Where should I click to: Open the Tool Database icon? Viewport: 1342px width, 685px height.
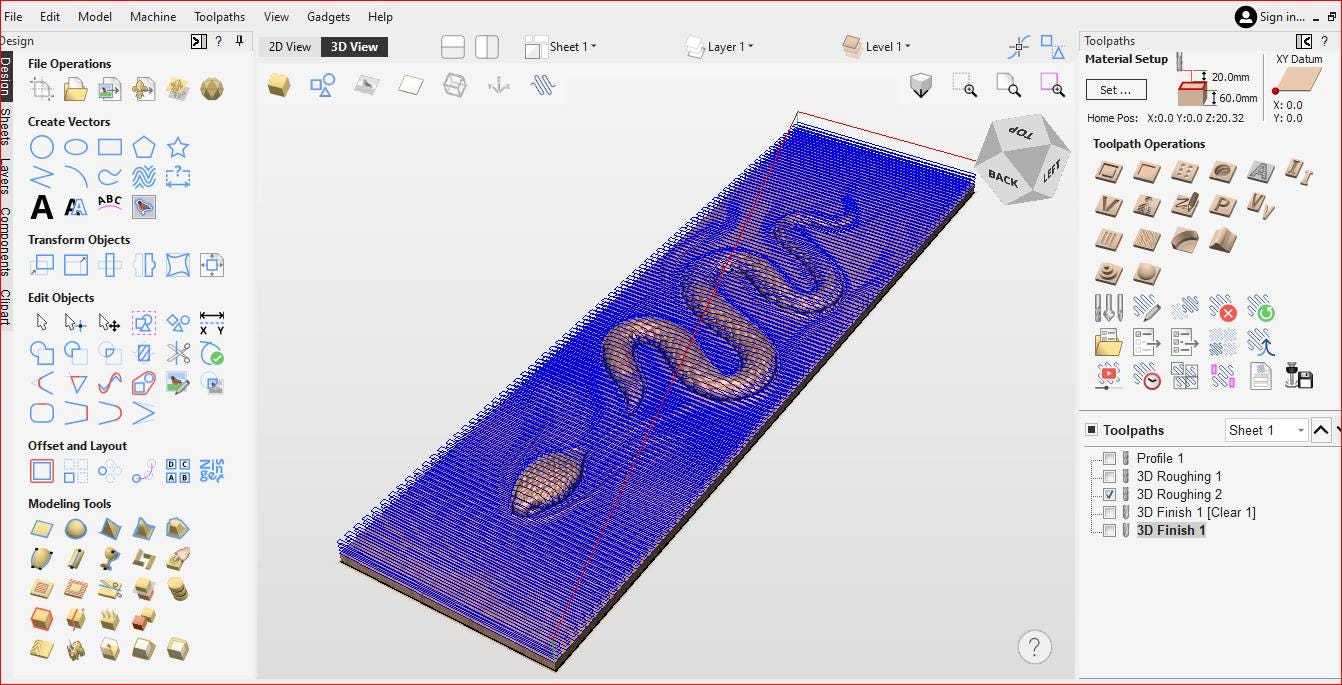tap(1107, 308)
